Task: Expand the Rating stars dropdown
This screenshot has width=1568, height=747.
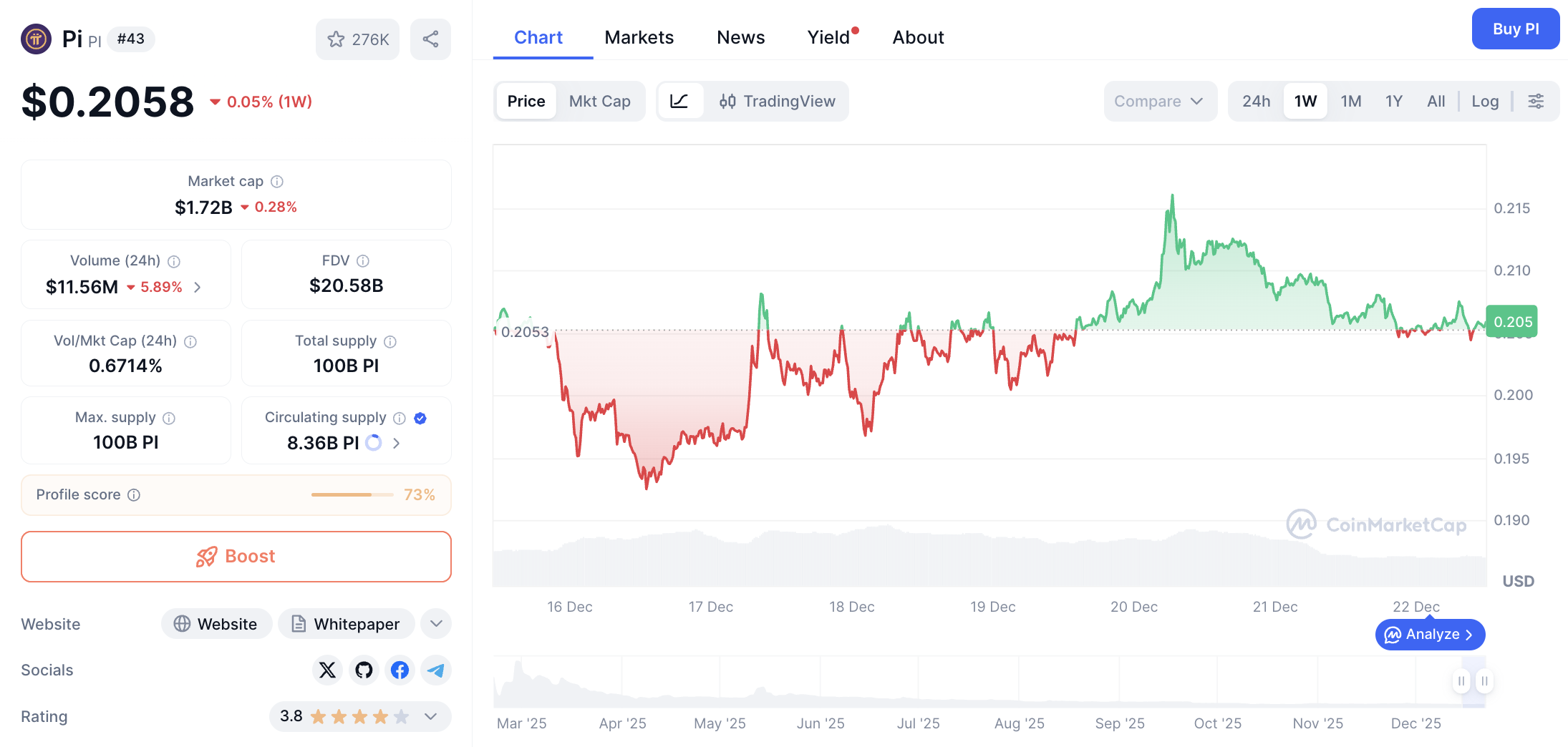Action: coord(430,716)
